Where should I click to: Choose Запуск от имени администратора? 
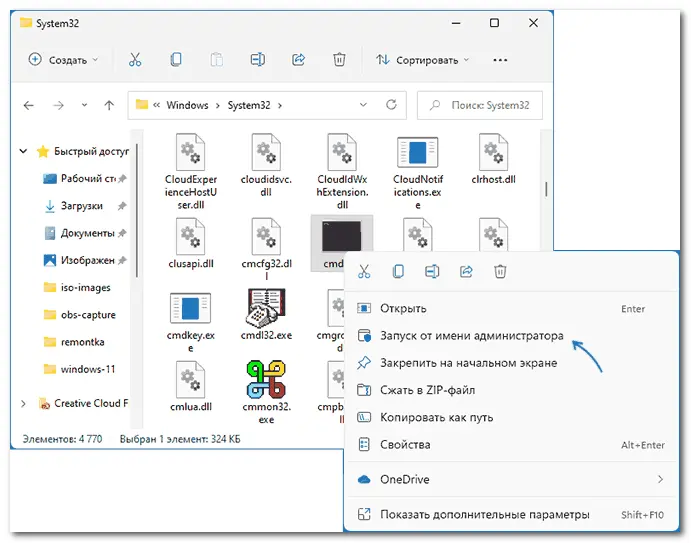[472, 336]
